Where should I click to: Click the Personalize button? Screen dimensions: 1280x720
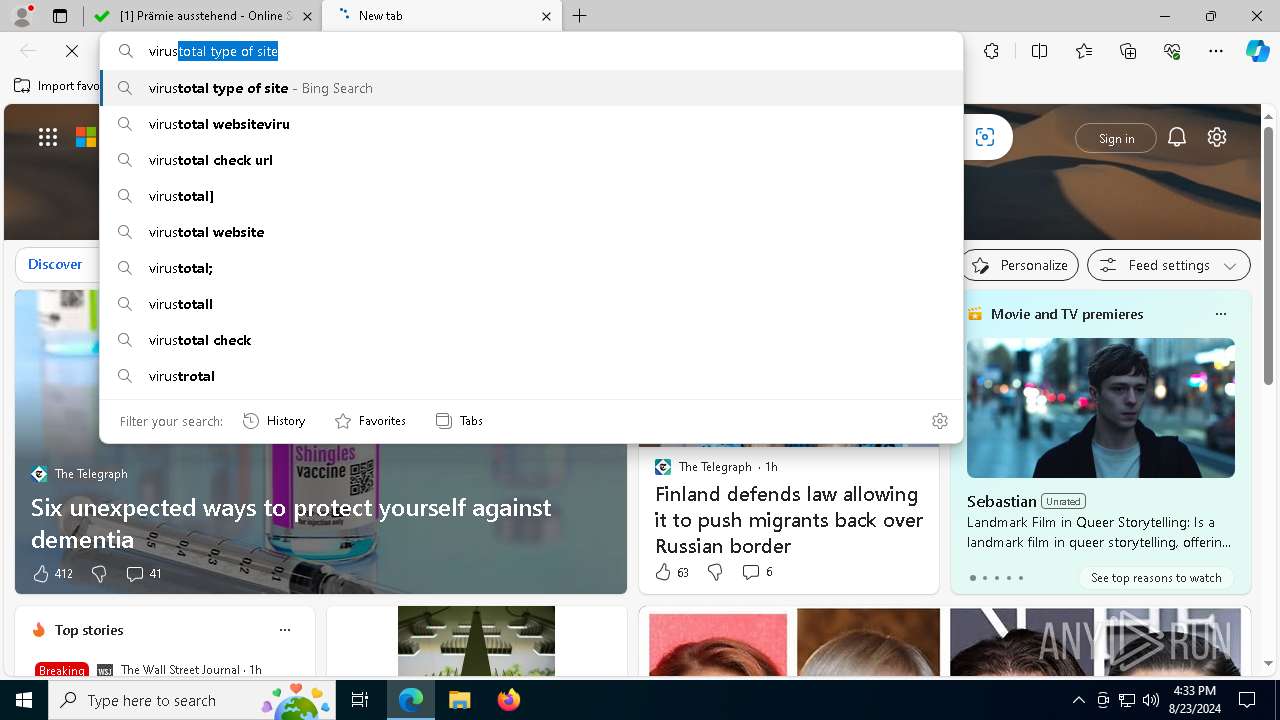pos(1020,265)
